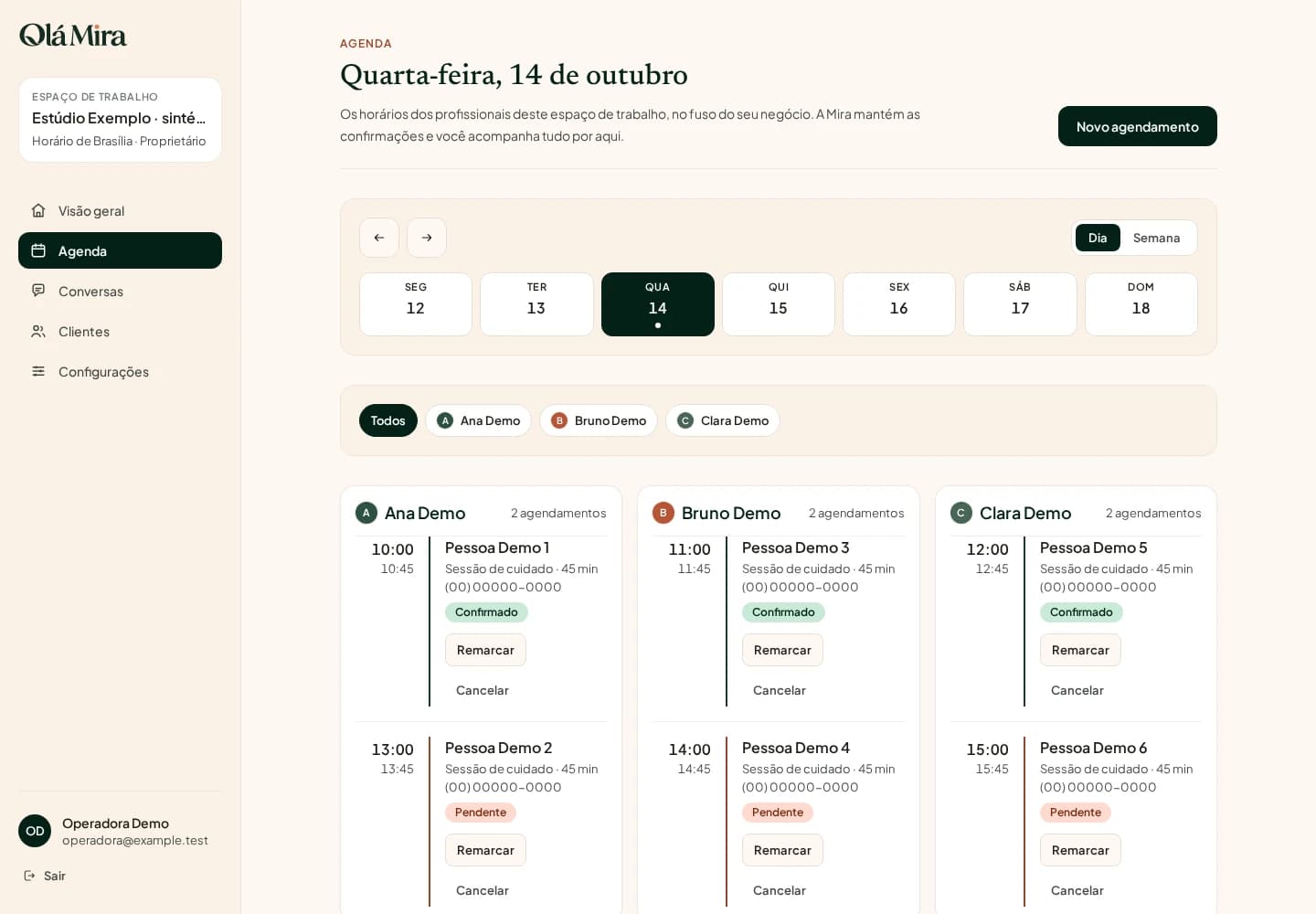Click Confirmado status of Pessoa Demo 5
1316x914 pixels.
[x=1081, y=612]
